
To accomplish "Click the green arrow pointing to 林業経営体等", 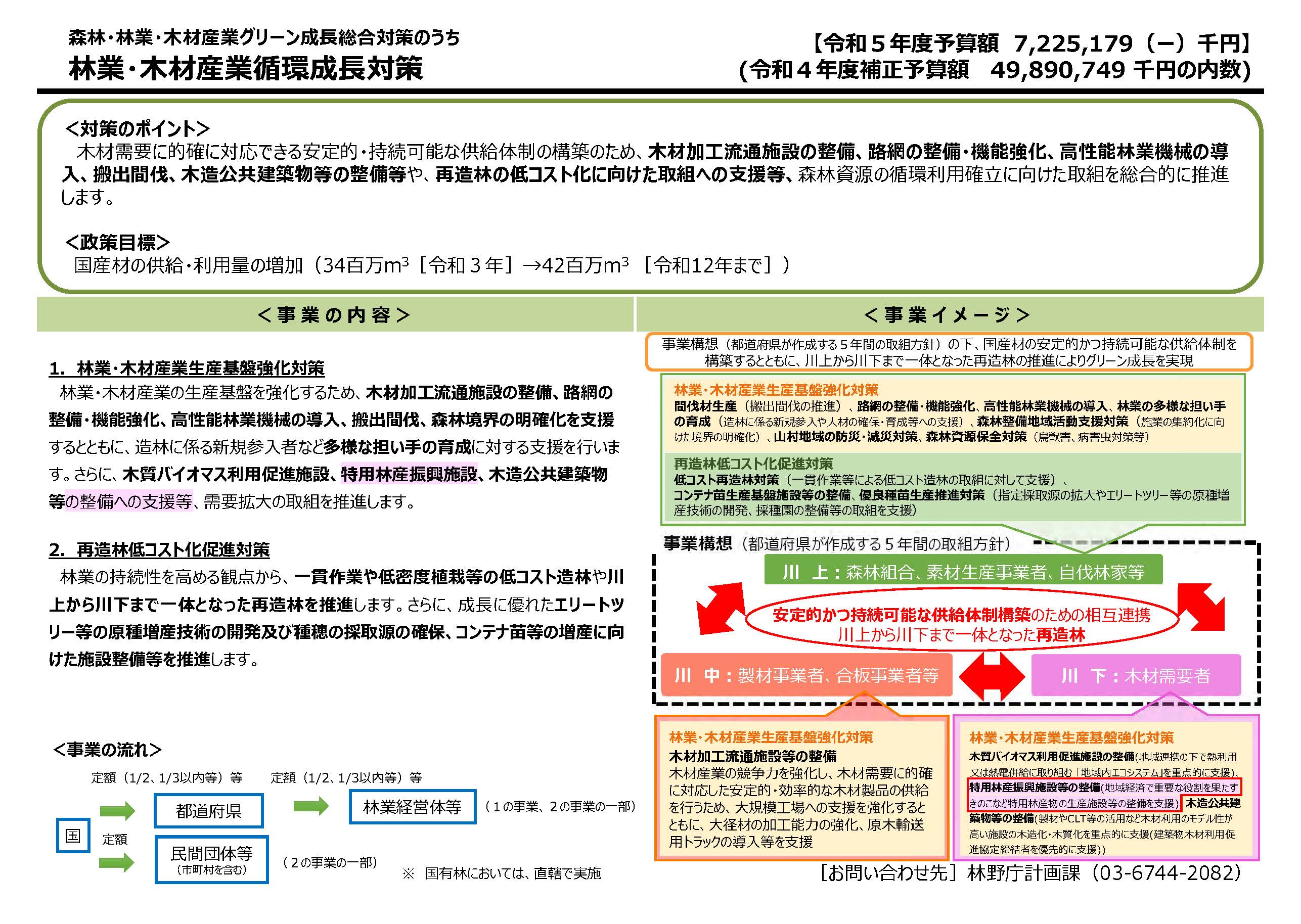I will click(x=311, y=806).
